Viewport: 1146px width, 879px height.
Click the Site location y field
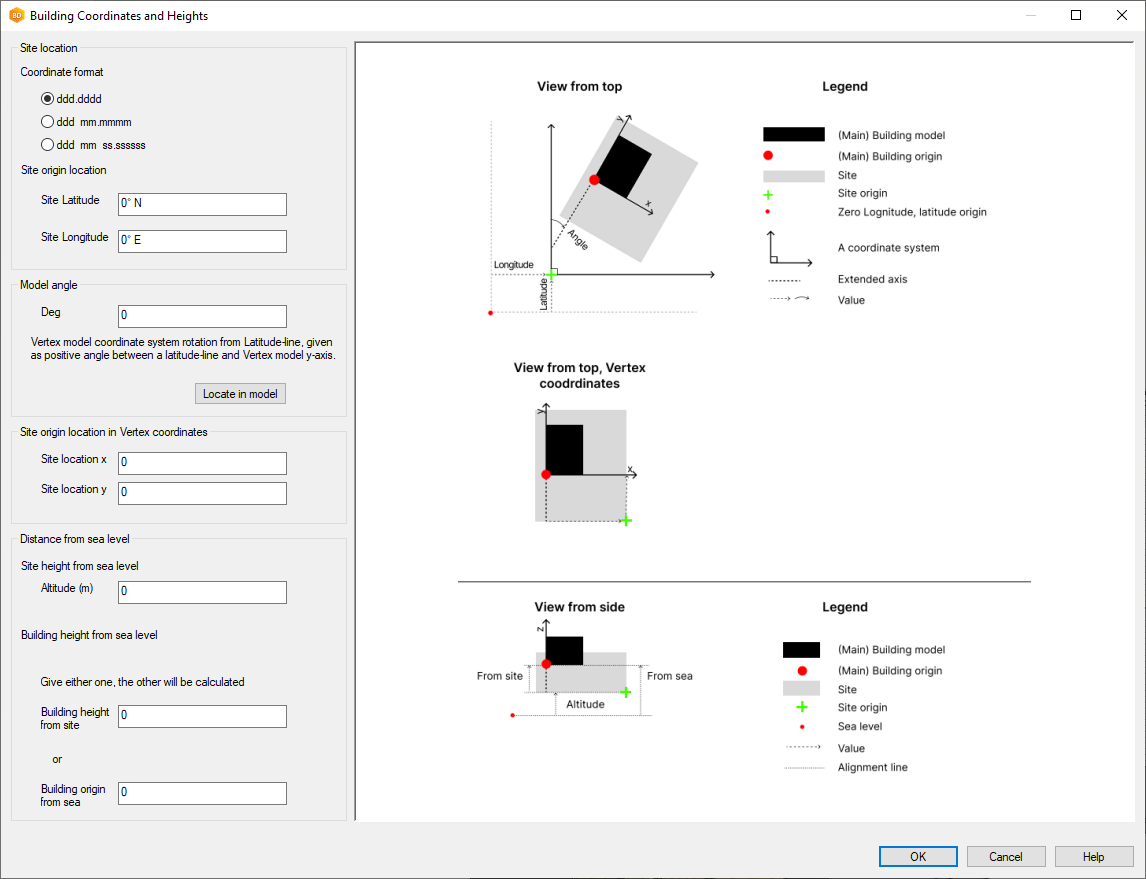pyautogui.click(x=202, y=493)
